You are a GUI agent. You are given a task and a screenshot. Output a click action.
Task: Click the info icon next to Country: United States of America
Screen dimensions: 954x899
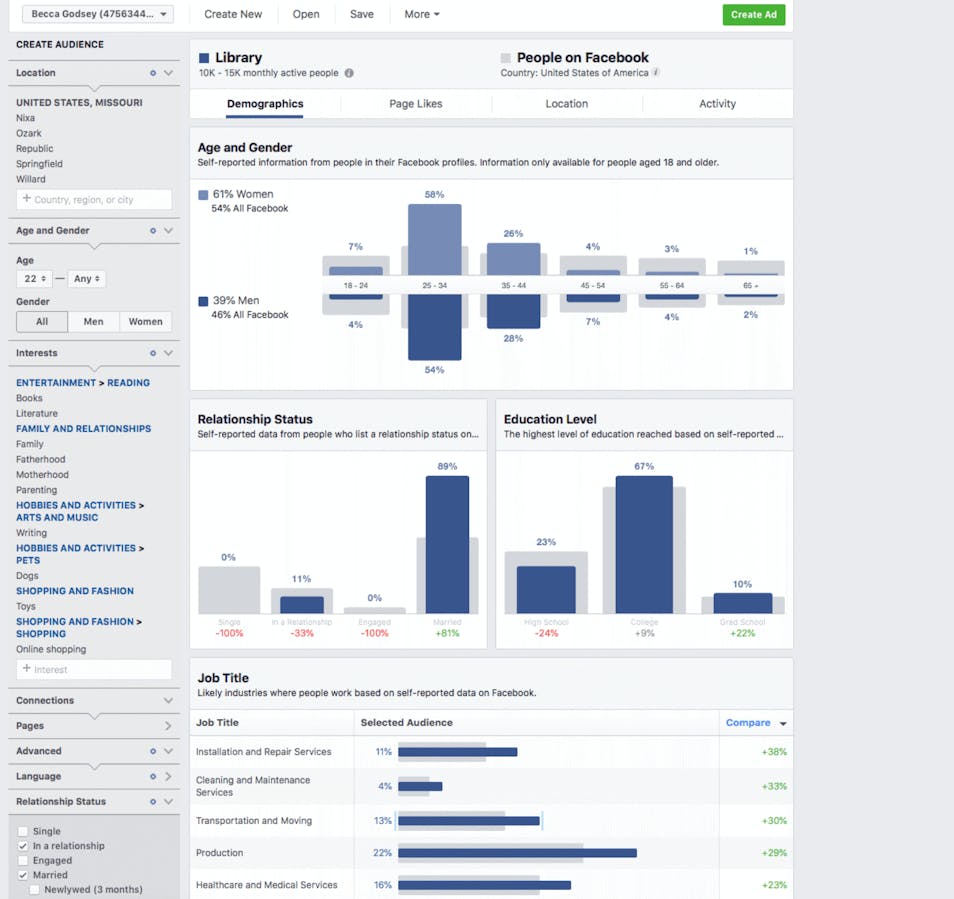pos(656,73)
